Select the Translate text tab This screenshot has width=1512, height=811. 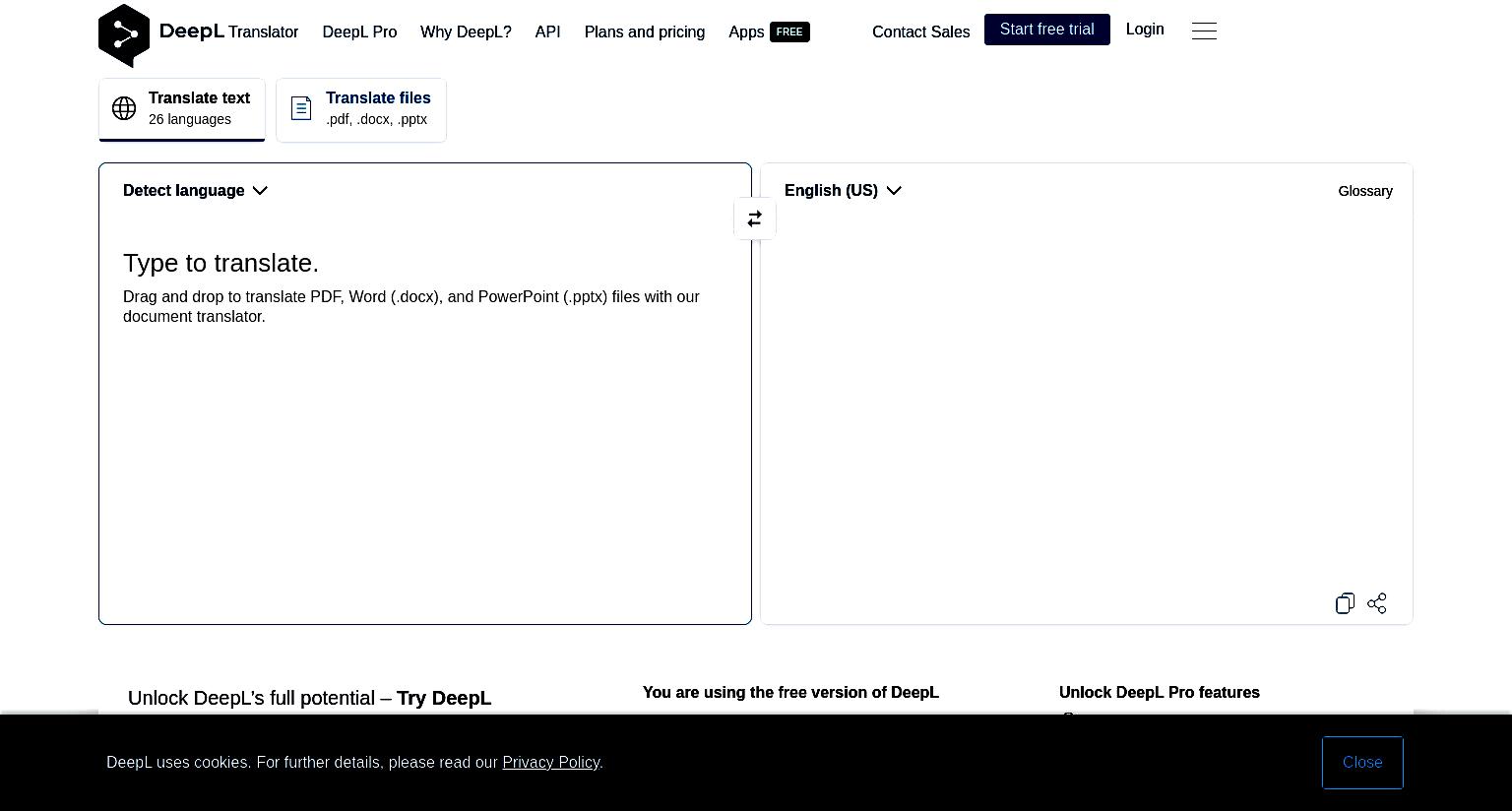(x=182, y=109)
